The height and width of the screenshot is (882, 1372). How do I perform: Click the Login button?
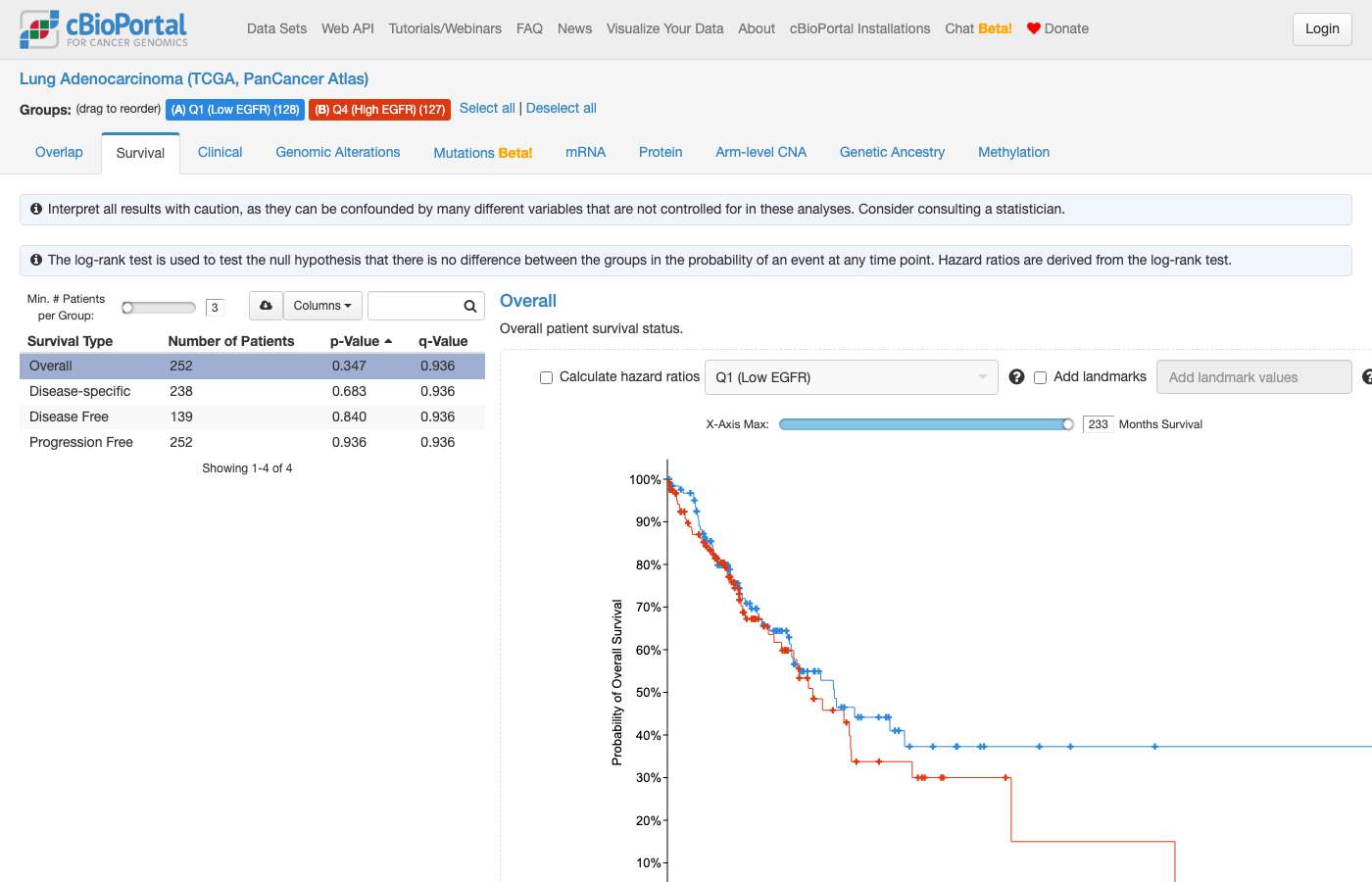pos(1322,29)
